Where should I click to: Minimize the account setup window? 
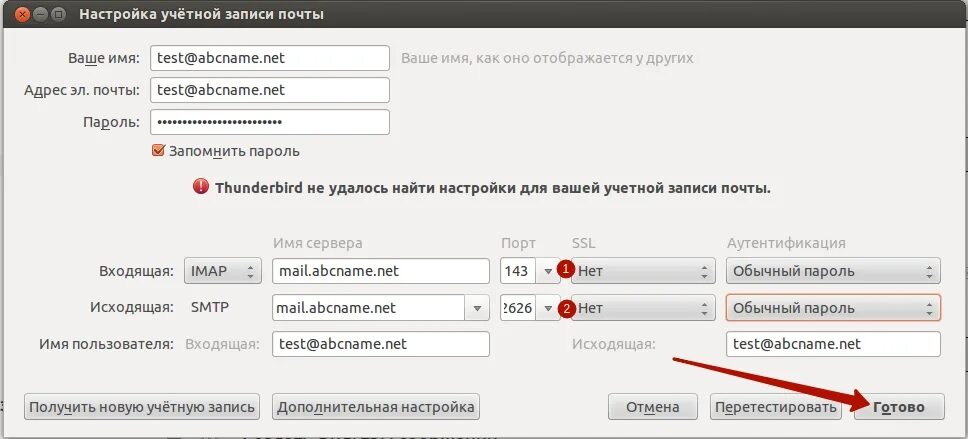pos(40,14)
